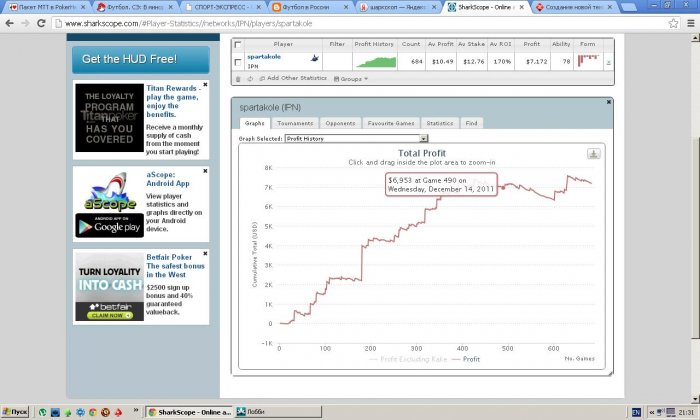This screenshot has width=700, height=420.
Task: Bookmark page with the star icon
Action: pos(673,23)
